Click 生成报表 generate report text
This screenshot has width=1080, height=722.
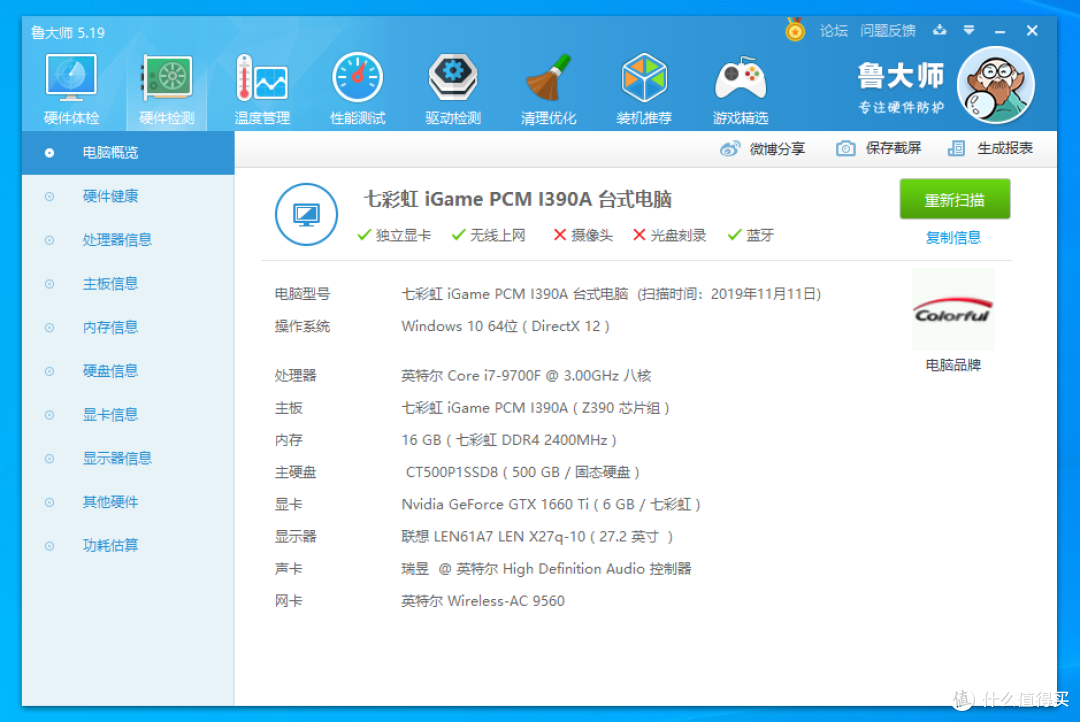click(1005, 148)
